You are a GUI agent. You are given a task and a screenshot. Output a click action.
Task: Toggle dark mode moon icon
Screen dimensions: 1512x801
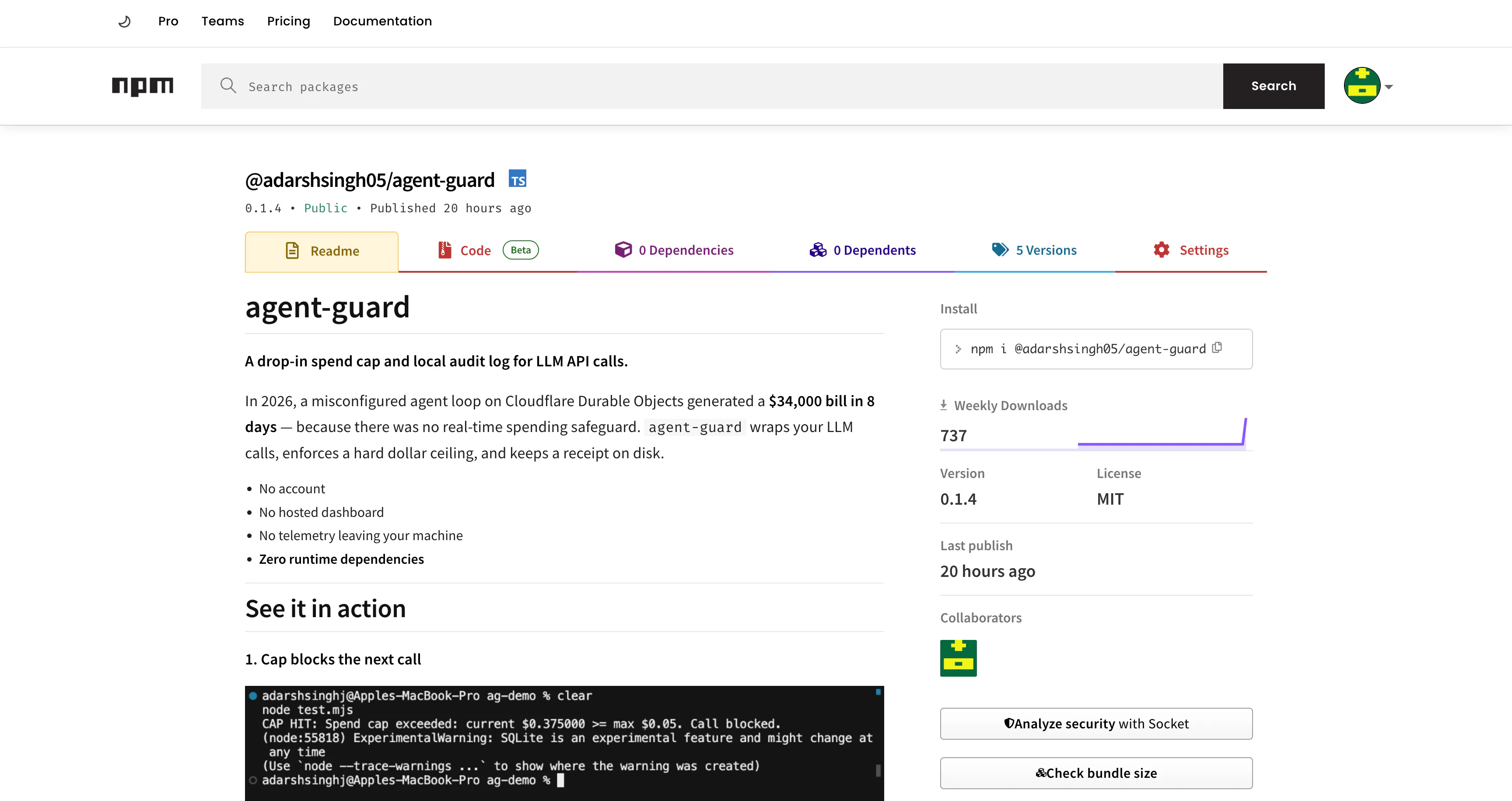pyautogui.click(x=124, y=22)
